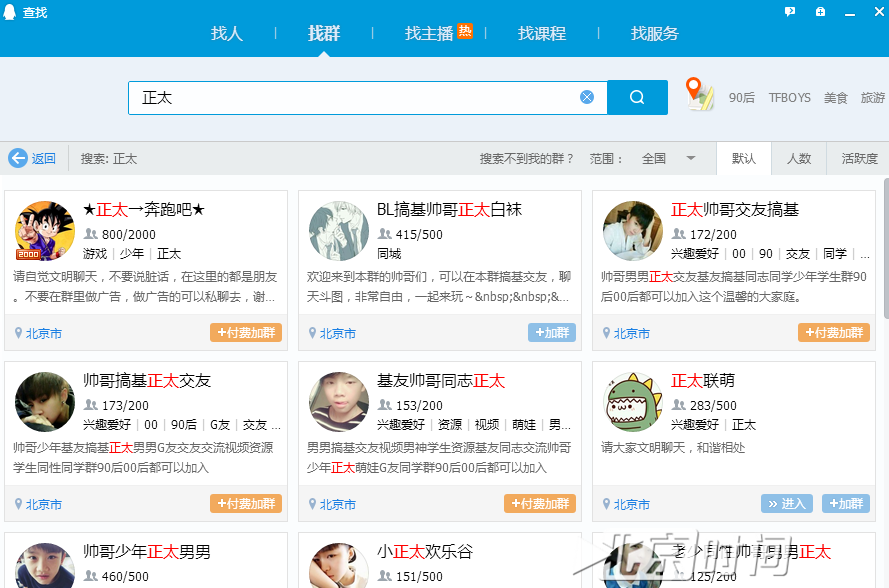The width and height of the screenshot is (889, 588).
Task: Clear the 正太 search text via the x icon
Action: (x=587, y=96)
